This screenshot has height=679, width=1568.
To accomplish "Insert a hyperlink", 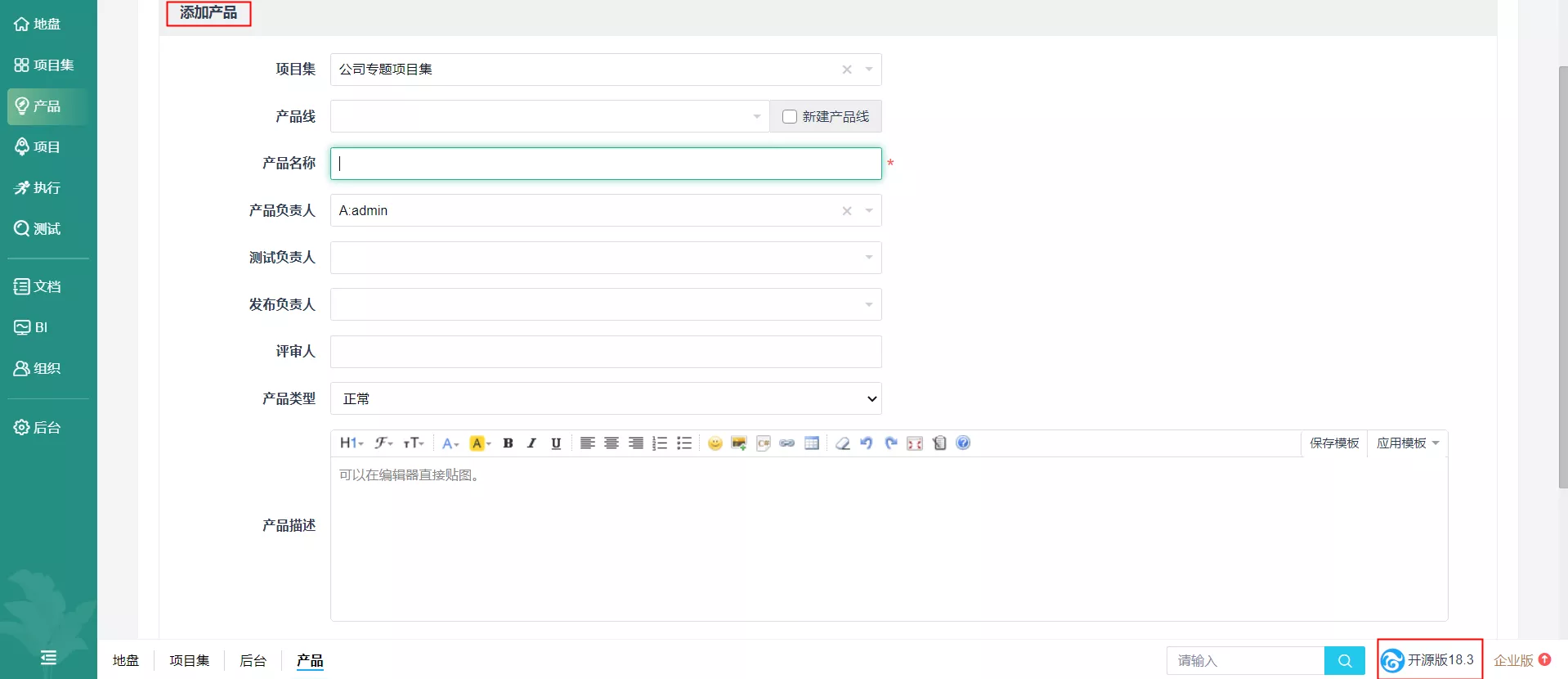I will coord(787,443).
